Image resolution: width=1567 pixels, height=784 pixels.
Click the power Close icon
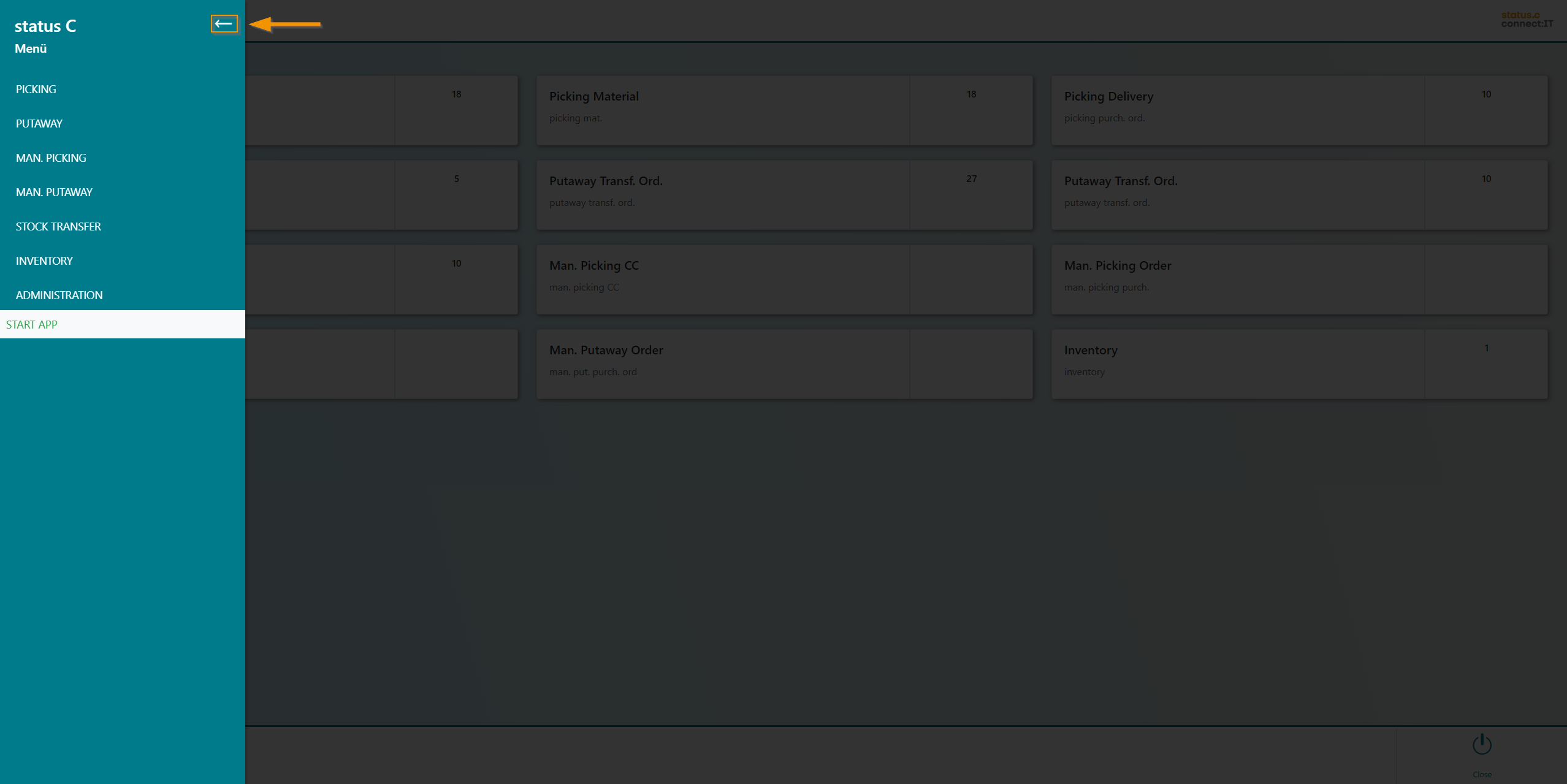click(x=1482, y=745)
